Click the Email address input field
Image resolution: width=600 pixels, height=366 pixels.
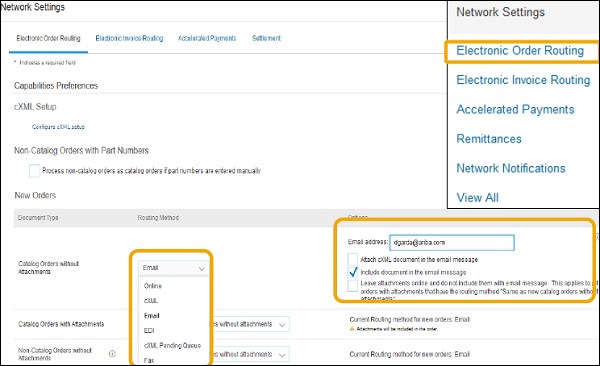(x=452, y=242)
